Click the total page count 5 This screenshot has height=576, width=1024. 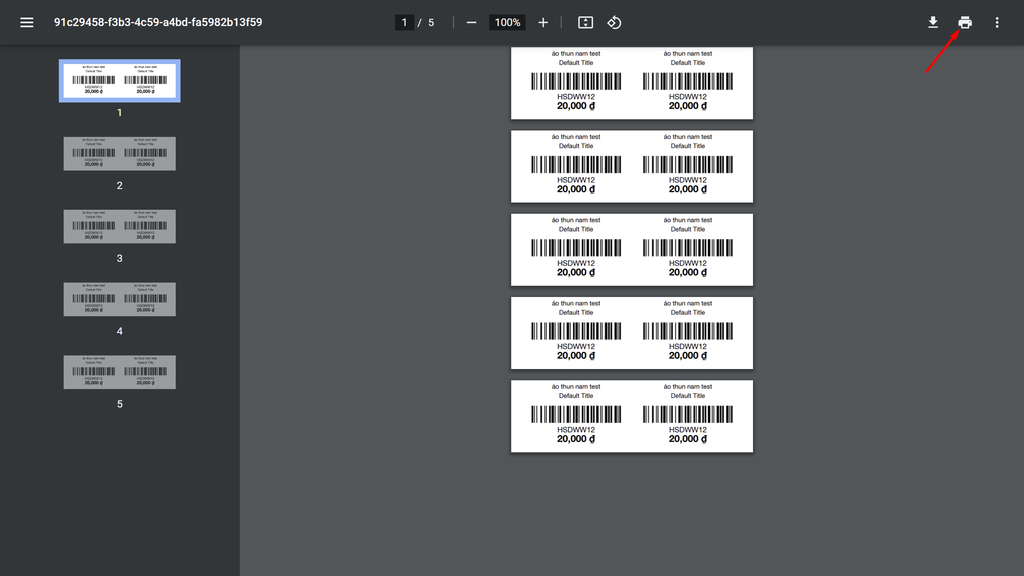pos(431,22)
